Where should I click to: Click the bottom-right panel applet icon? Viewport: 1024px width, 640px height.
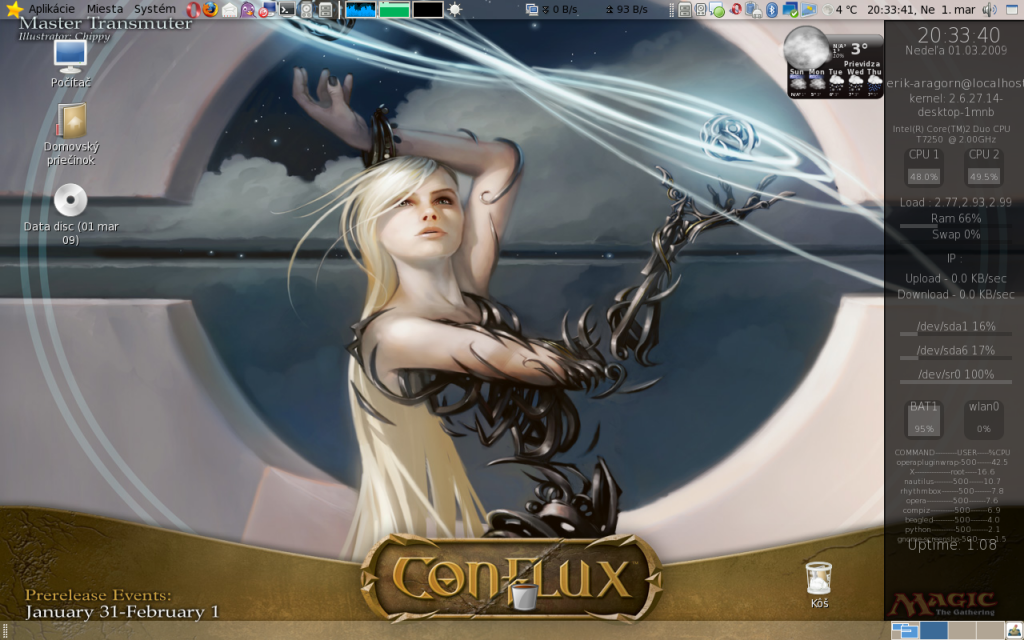point(1014,630)
